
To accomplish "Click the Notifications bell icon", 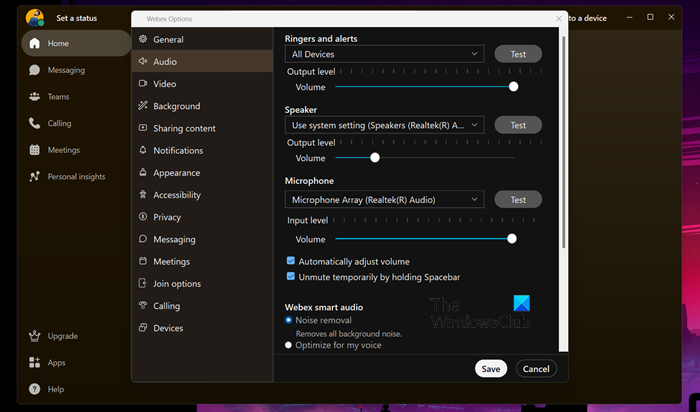I will tap(143, 150).
